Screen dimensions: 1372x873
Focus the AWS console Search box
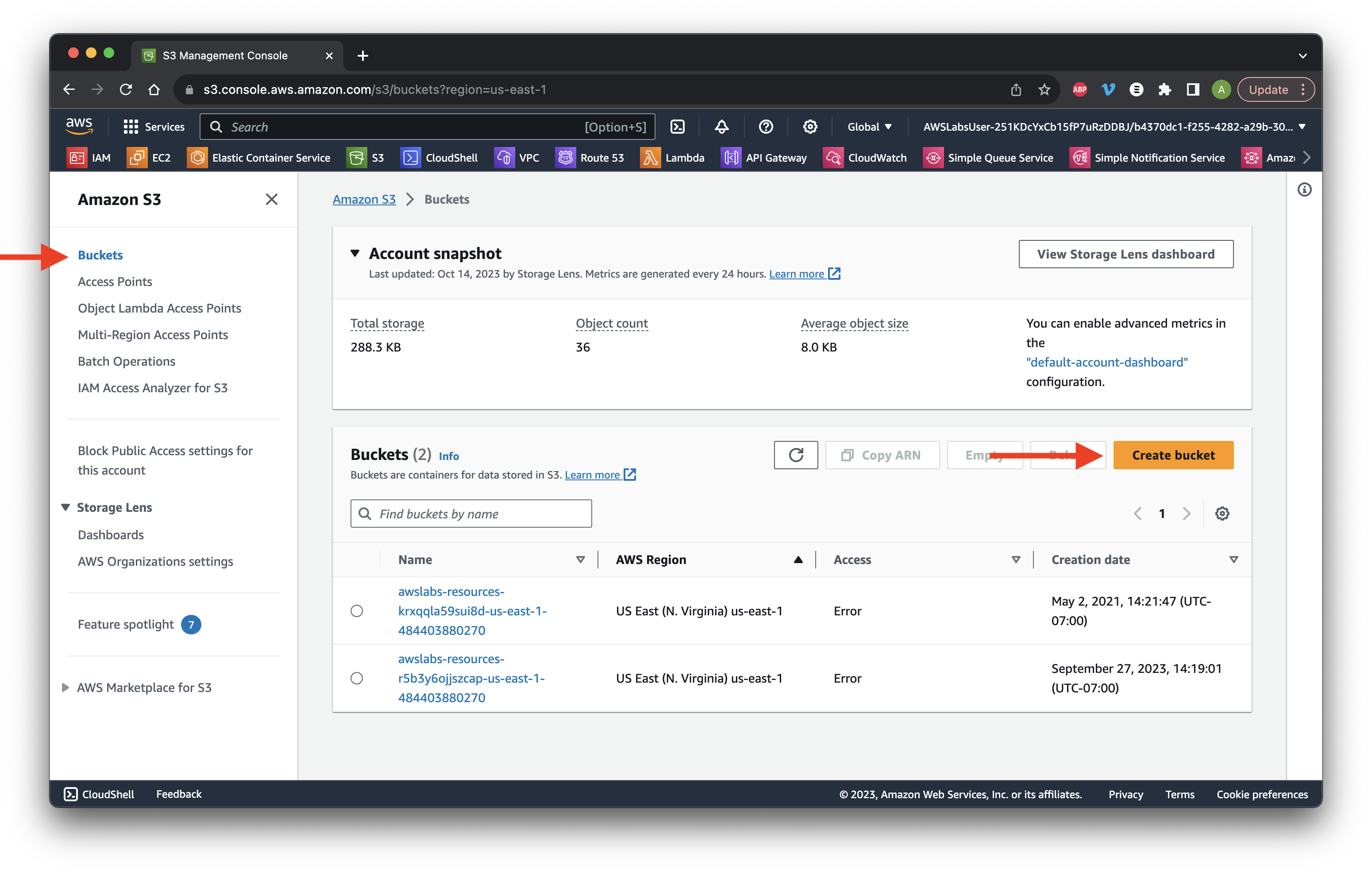click(428, 127)
